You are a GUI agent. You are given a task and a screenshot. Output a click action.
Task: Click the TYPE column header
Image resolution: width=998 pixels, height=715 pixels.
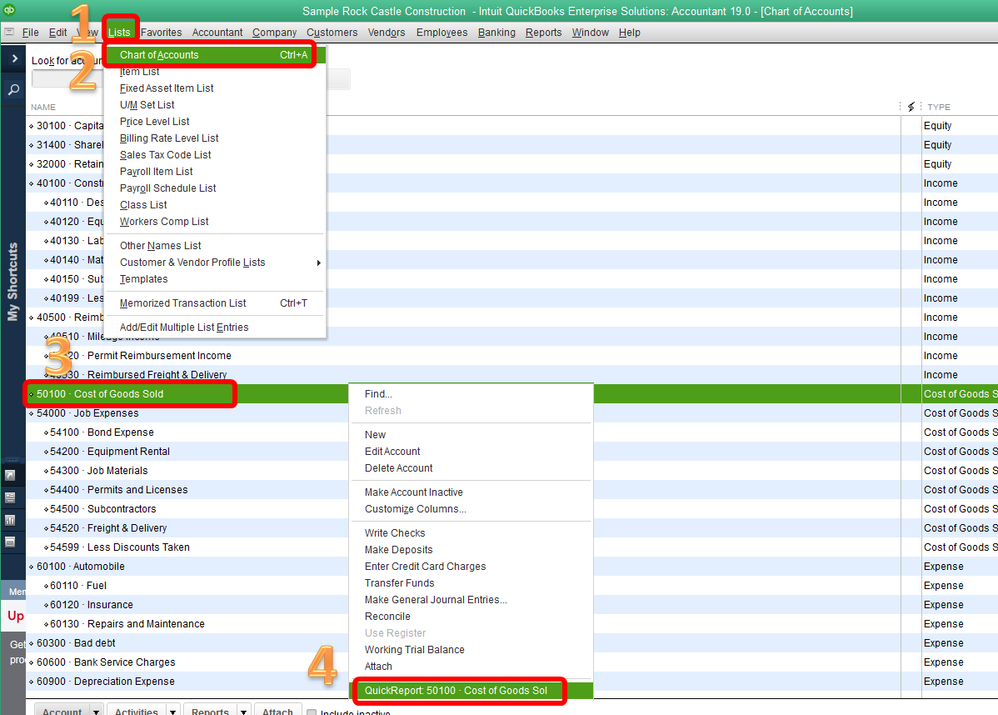tap(939, 107)
